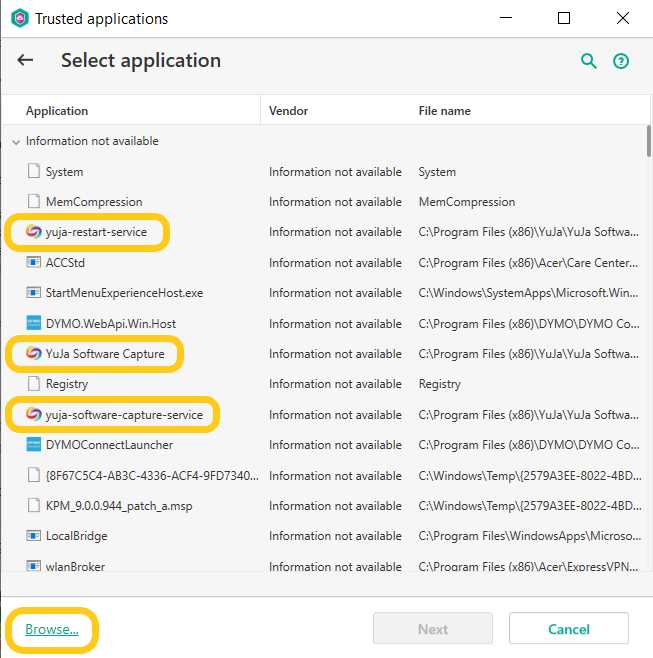Image resolution: width=653 pixels, height=658 pixels.
Task: Click the Next button
Action: click(433, 629)
